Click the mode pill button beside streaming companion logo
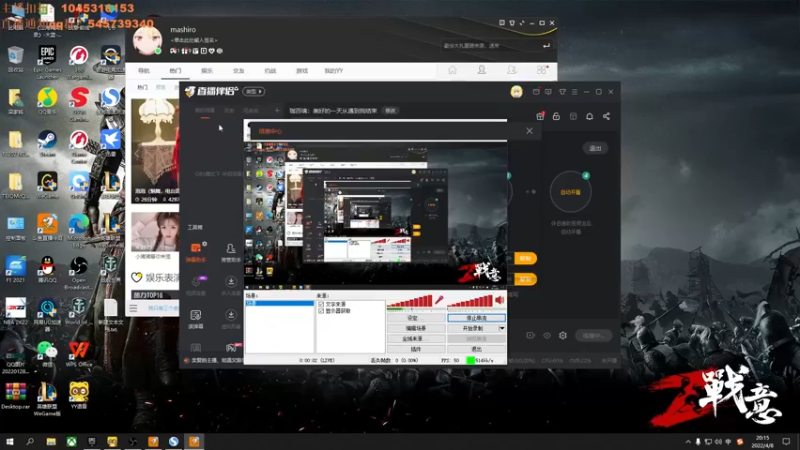Screen dimensions: 800x450 point(253,91)
